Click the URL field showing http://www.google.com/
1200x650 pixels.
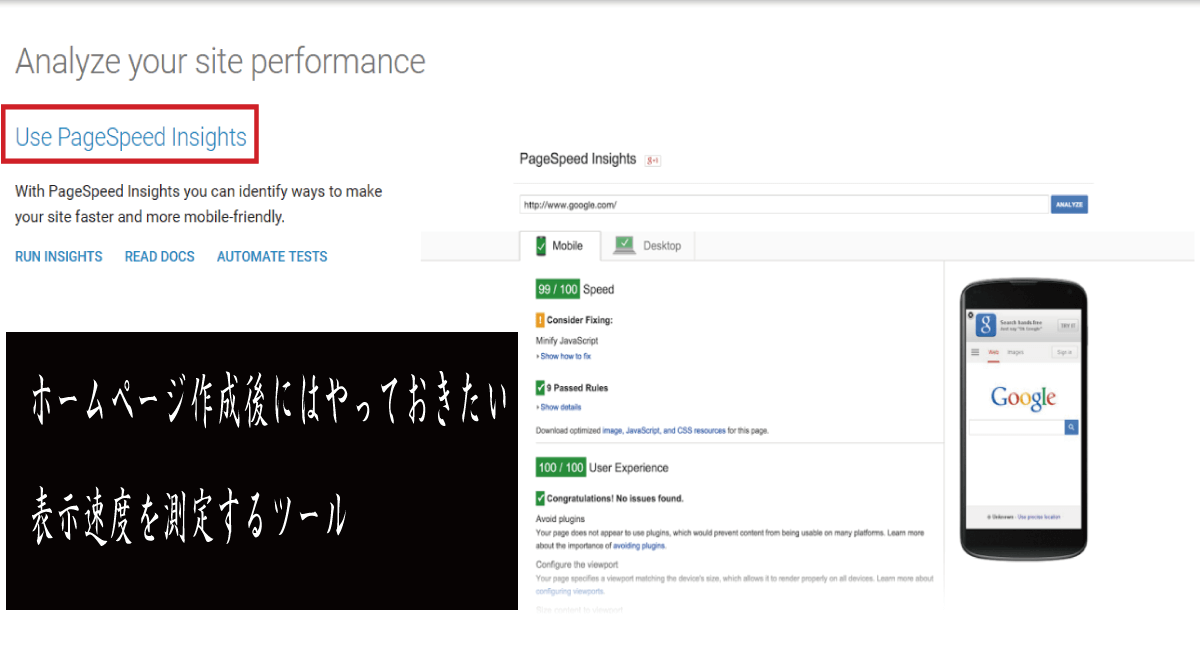tap(780, 202)
